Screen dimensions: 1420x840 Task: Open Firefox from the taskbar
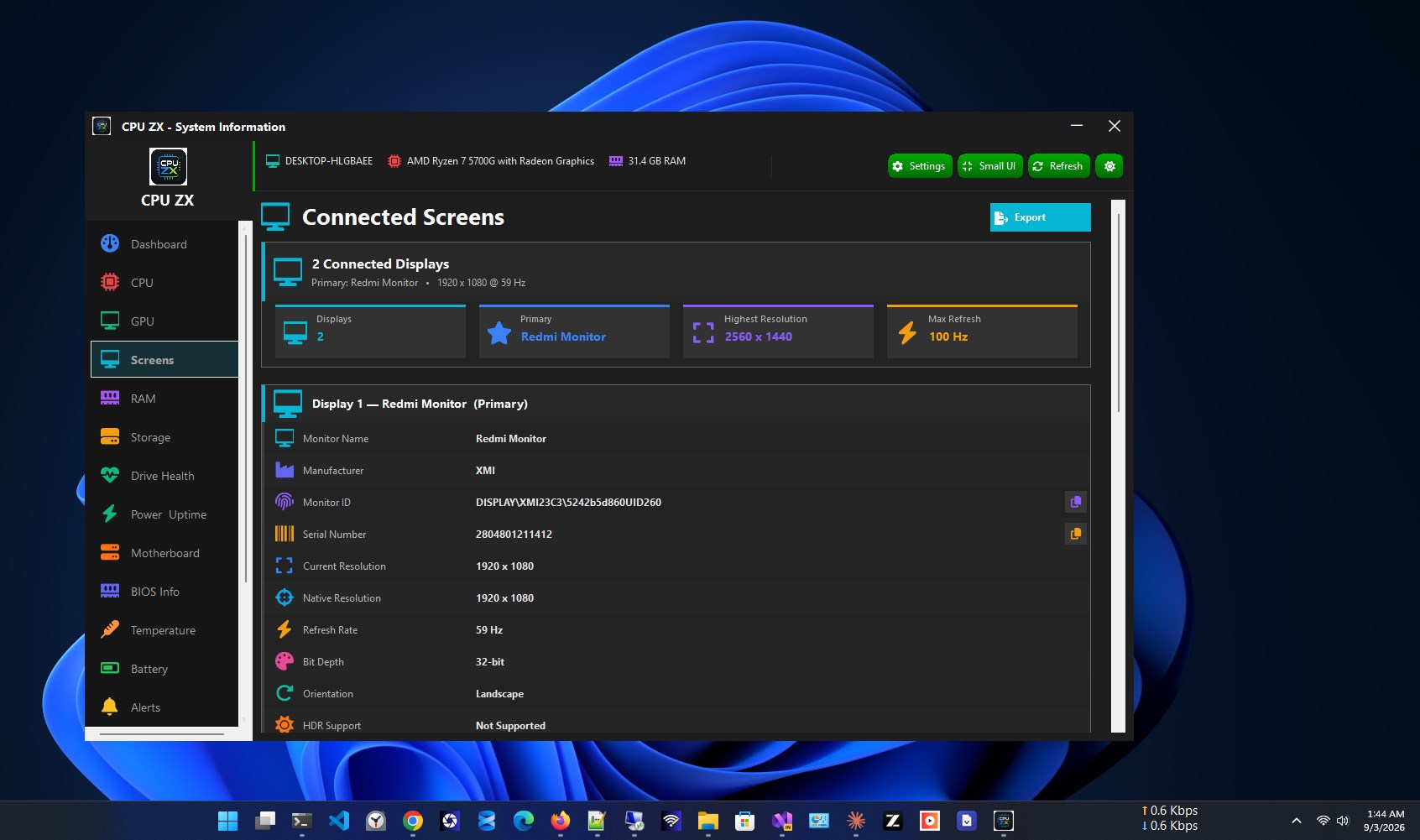[x=560, y=821]
